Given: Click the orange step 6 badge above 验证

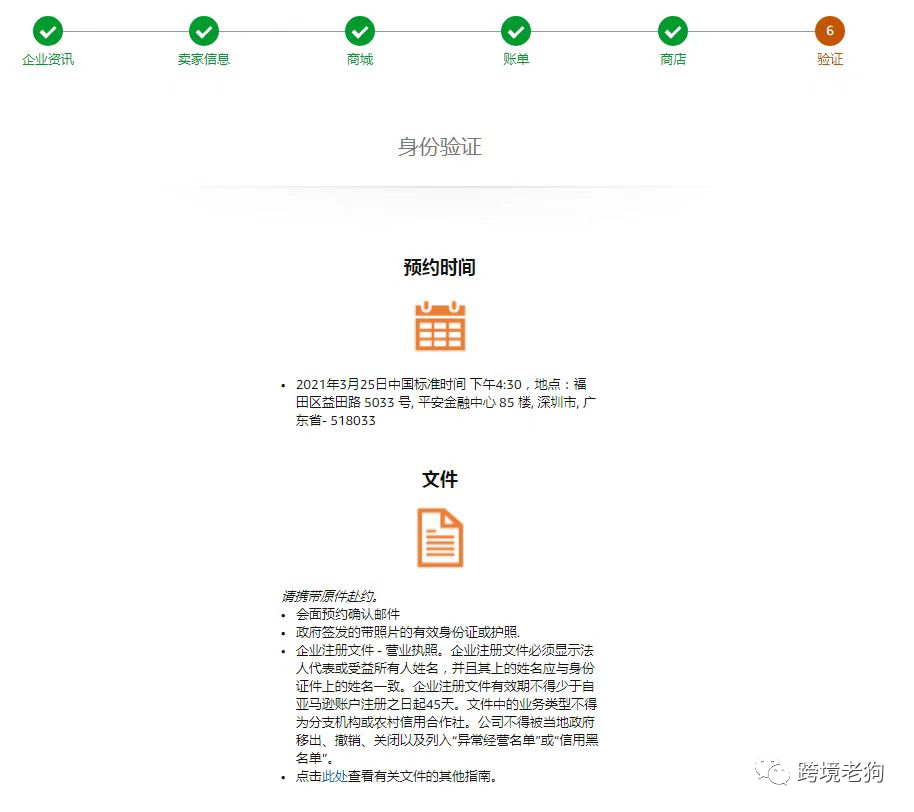Looking at the screenshot, I should tap(829, 31).
